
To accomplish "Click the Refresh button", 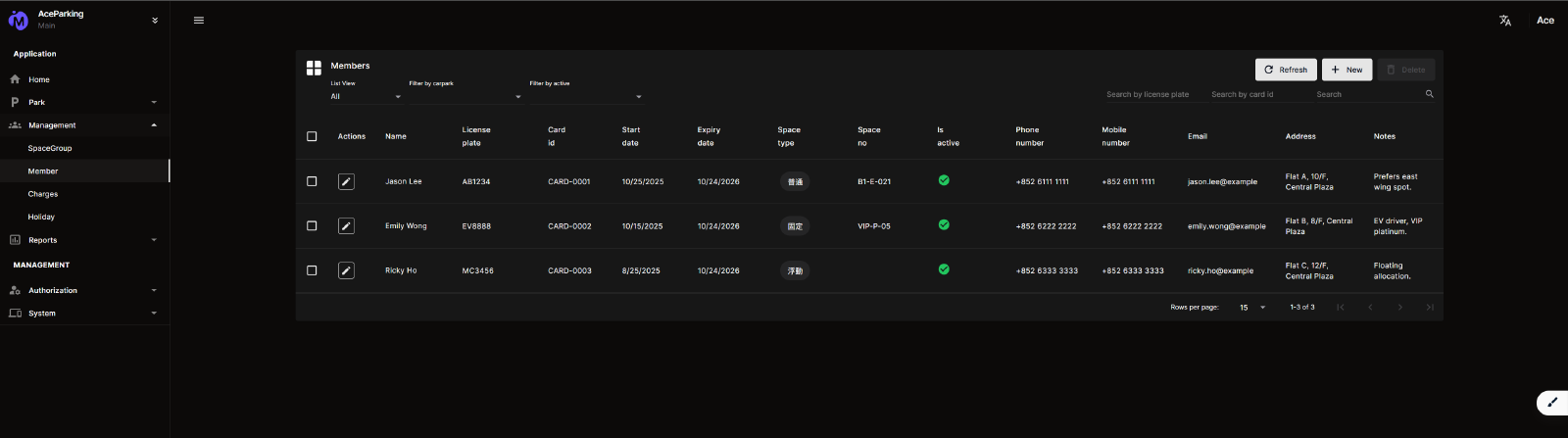I will coord(1286,70).
